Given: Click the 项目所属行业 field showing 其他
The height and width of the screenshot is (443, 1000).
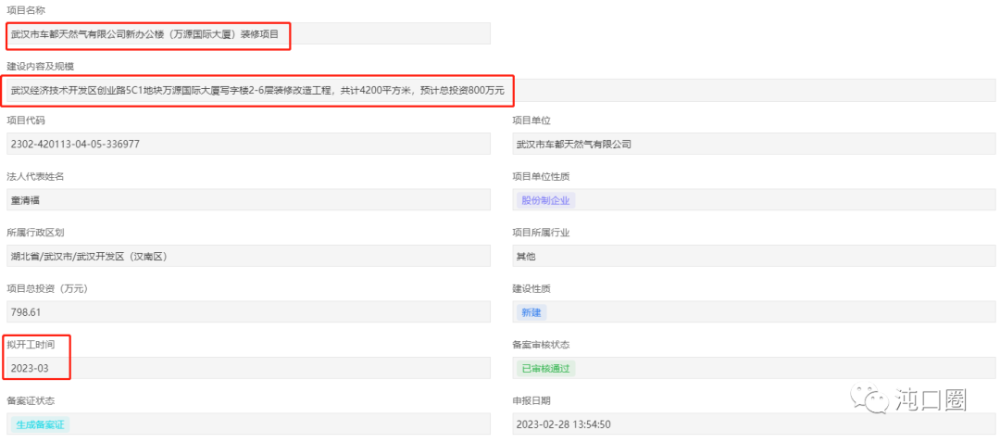Looking at the screenshot, I should click(754, 256).
